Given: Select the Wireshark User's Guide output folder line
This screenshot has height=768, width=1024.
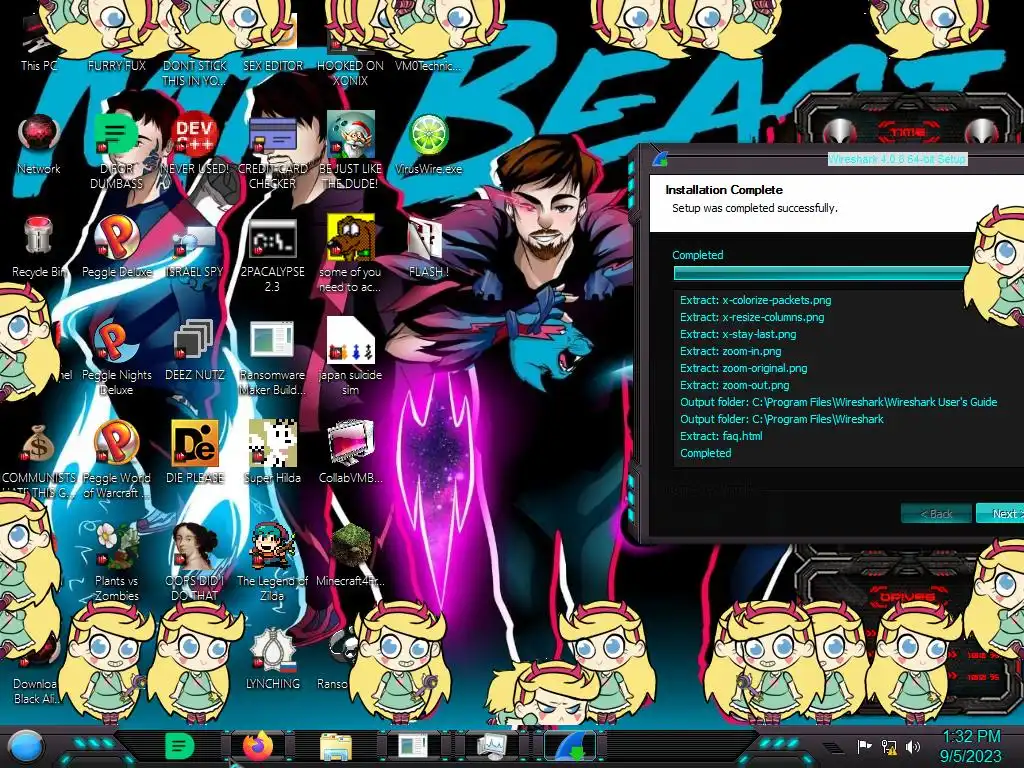Looking at the screenshot, I should [x=839, y=402].
